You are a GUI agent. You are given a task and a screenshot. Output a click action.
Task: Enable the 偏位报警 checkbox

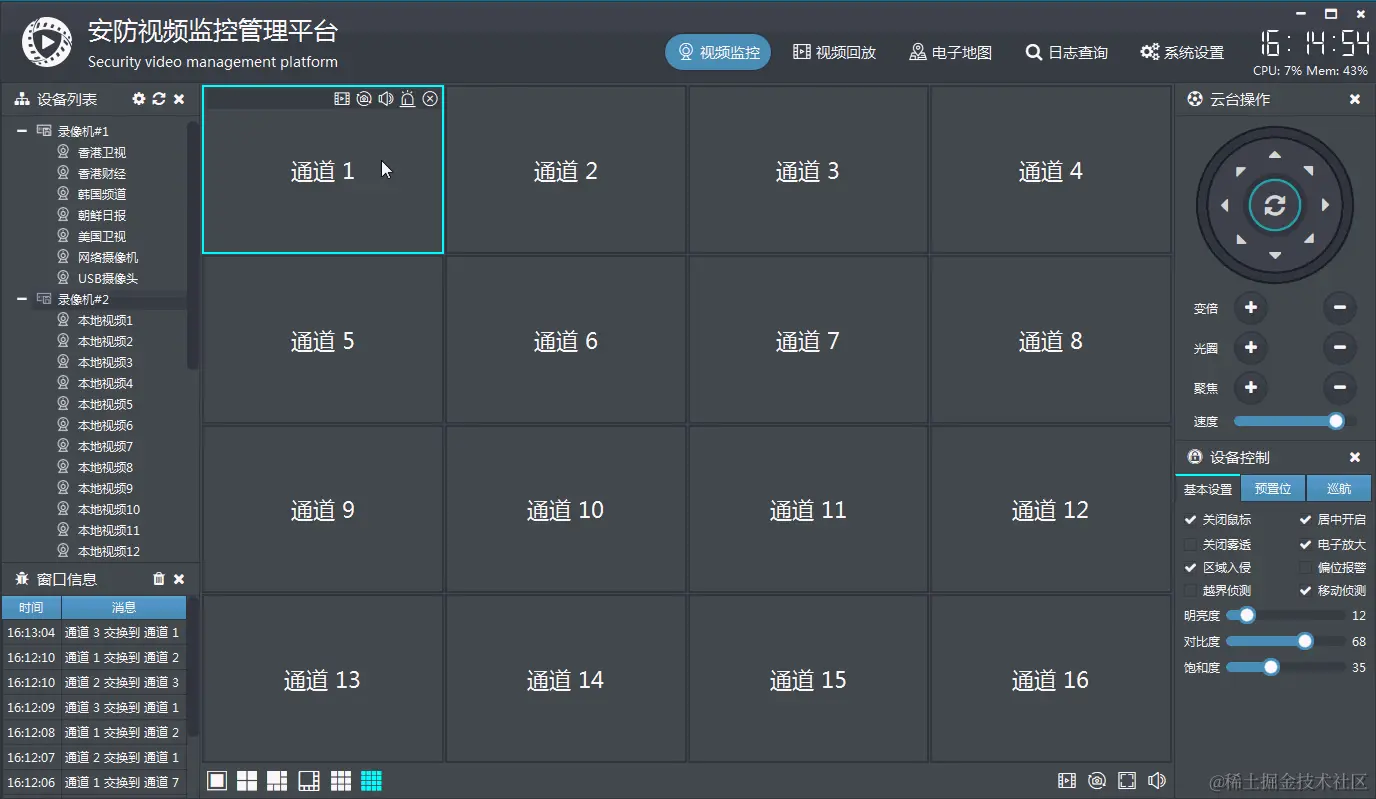(x=1305, y=568)
